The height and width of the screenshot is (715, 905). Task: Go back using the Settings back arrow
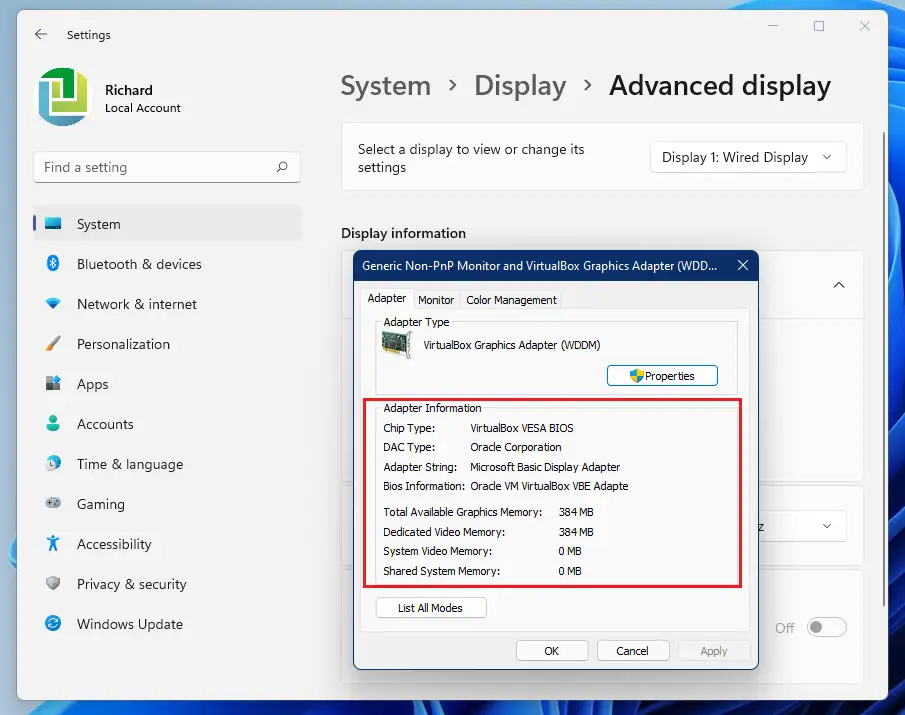click(x=40, y=34)
